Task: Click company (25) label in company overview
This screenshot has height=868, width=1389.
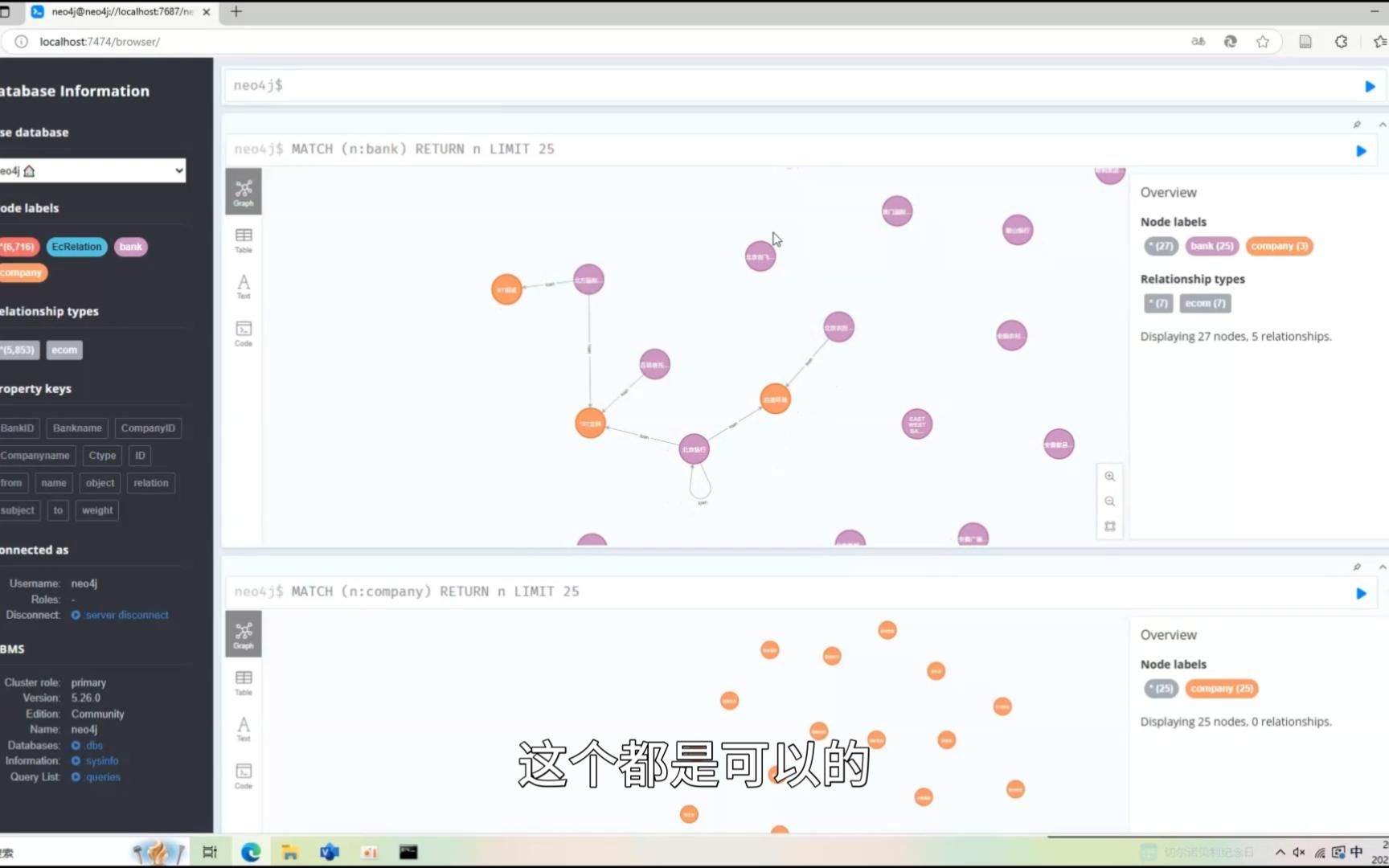Action: [1221, 689]
